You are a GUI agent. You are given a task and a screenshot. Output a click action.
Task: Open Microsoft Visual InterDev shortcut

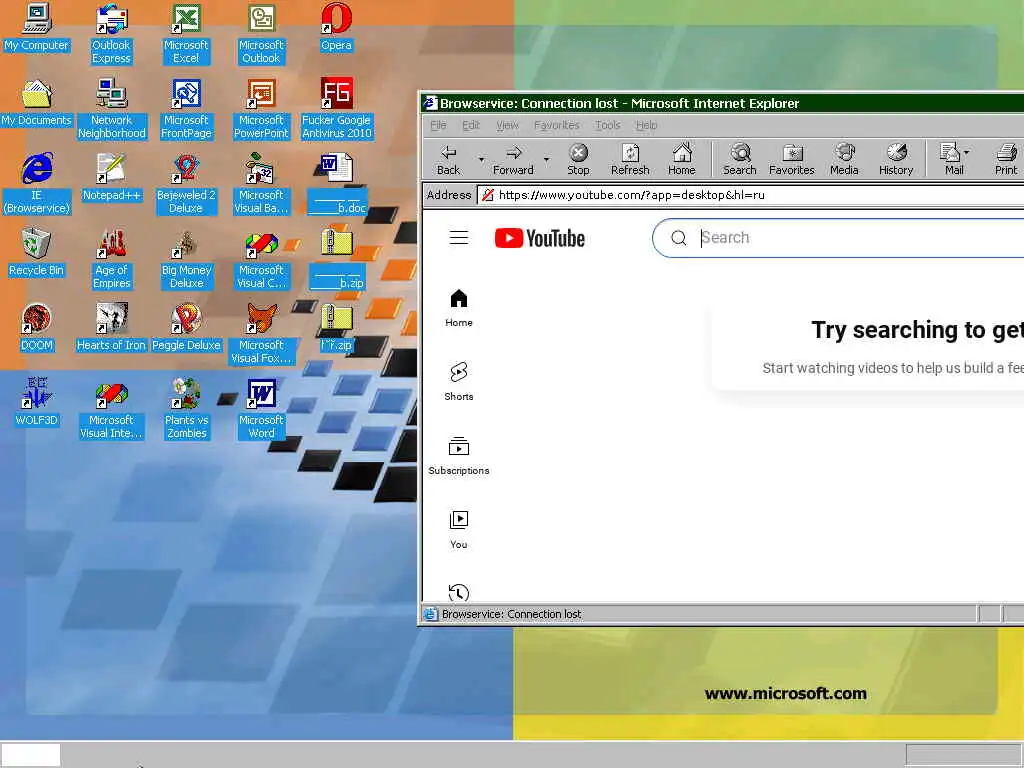click(111, 409)
